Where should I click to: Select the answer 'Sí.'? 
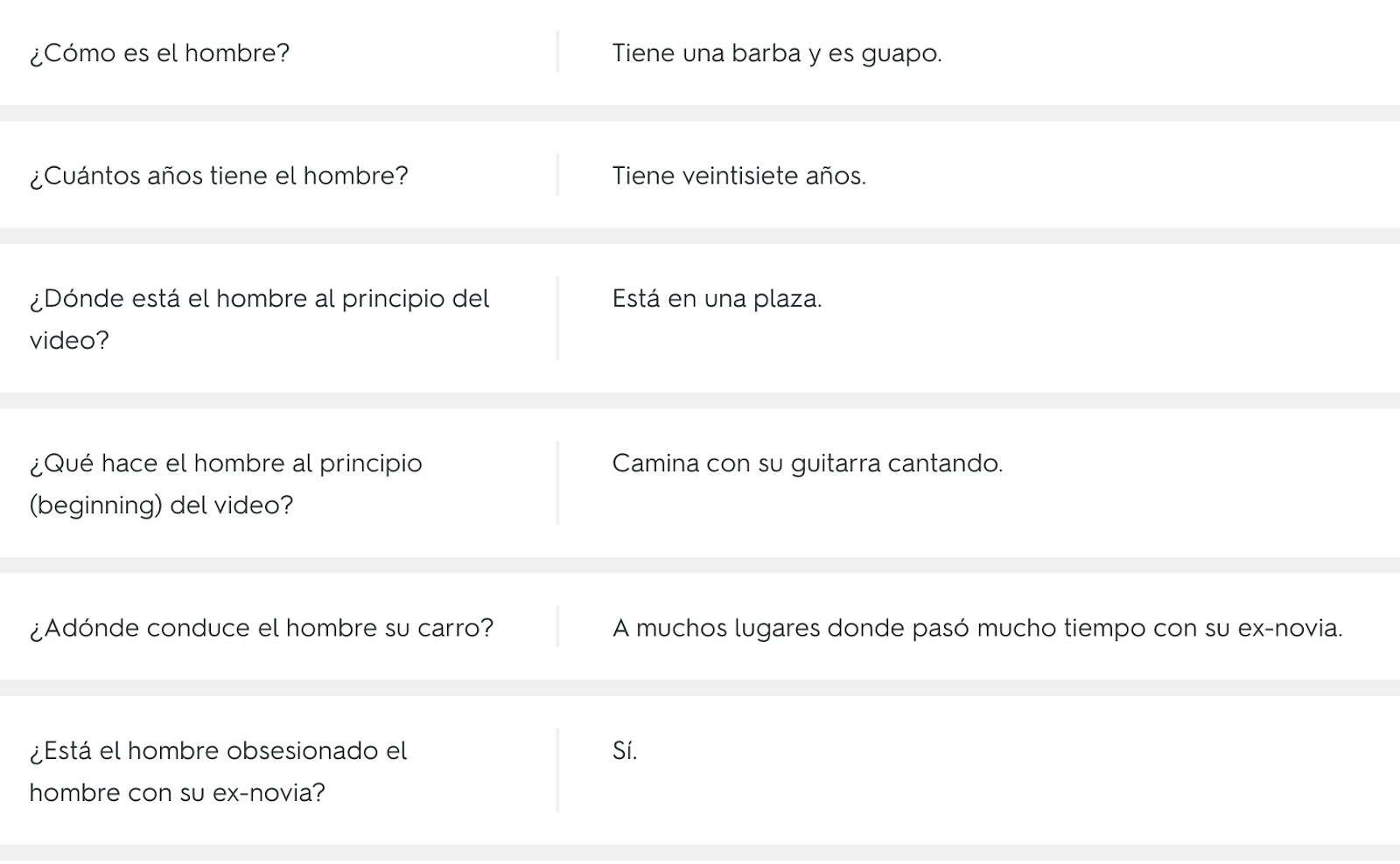pyautogui.click(x=625, y=751)
